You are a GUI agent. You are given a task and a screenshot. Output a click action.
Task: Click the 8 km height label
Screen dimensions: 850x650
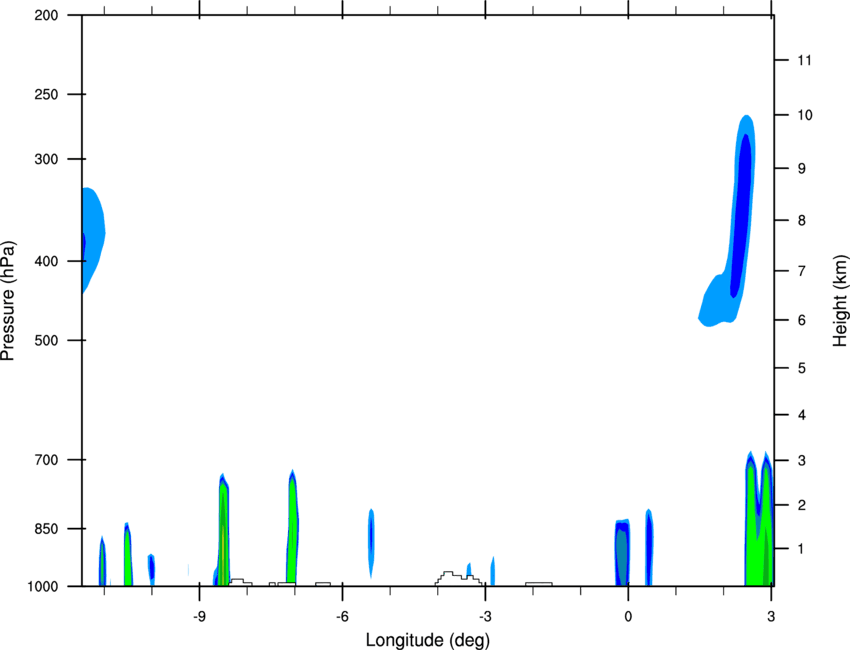(x=802, y=221)
